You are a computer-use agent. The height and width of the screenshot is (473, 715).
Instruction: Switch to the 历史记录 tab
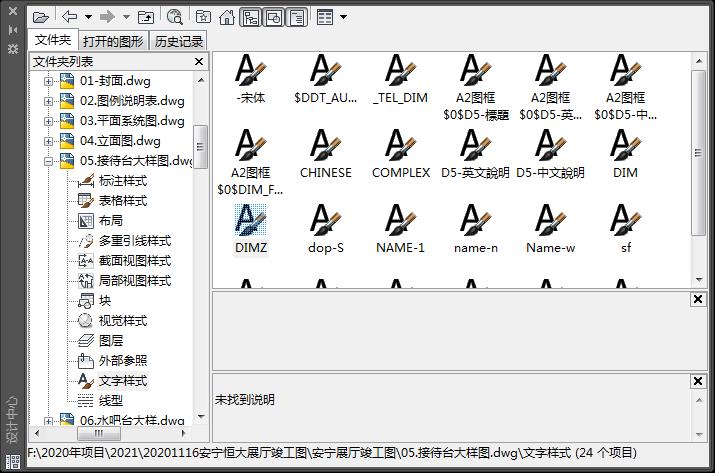(179, 41)
